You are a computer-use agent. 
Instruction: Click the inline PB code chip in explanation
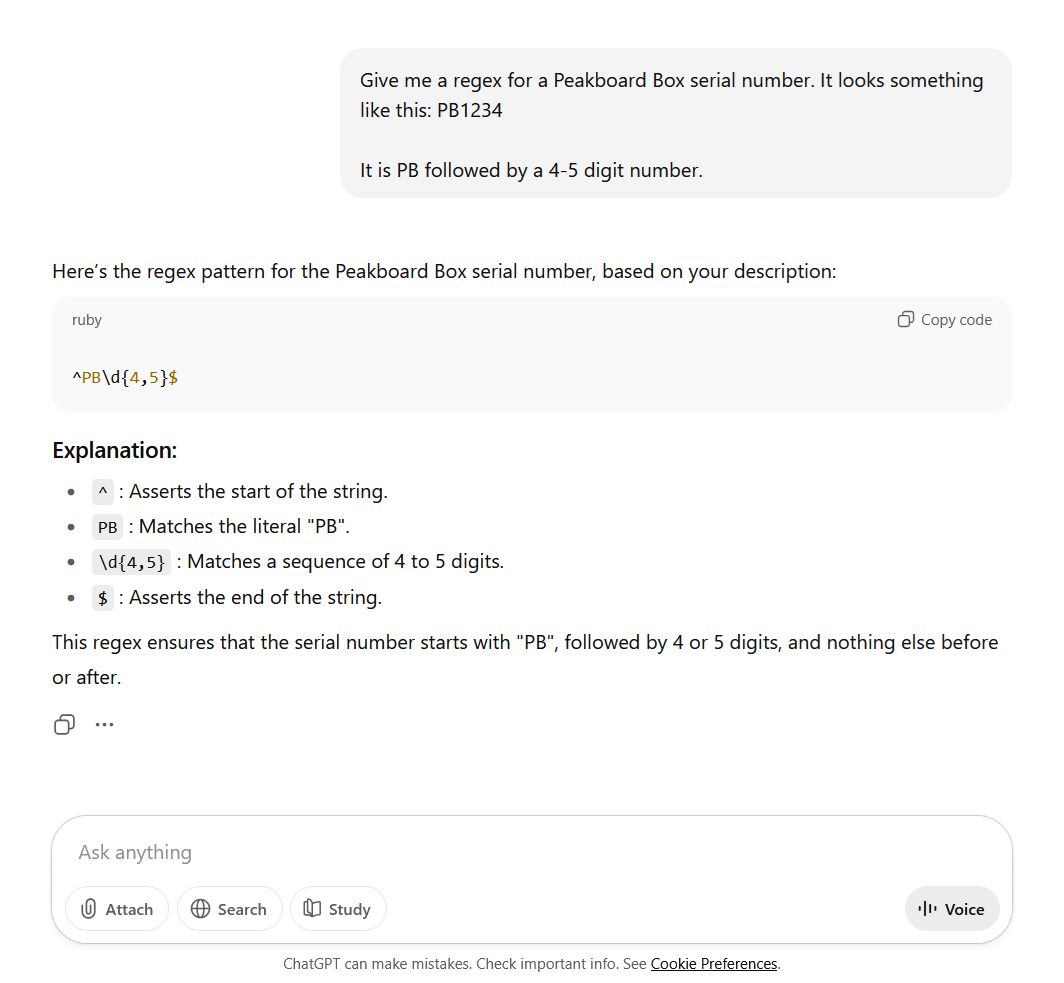[x=108, y=527]
